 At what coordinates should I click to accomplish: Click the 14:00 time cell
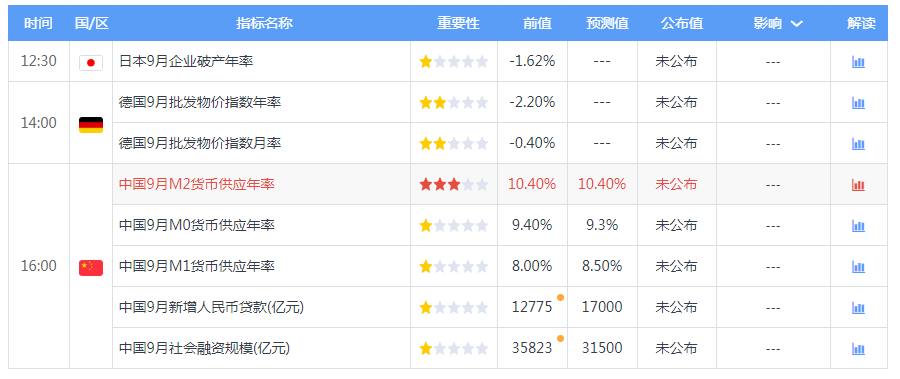pos(38,123)
